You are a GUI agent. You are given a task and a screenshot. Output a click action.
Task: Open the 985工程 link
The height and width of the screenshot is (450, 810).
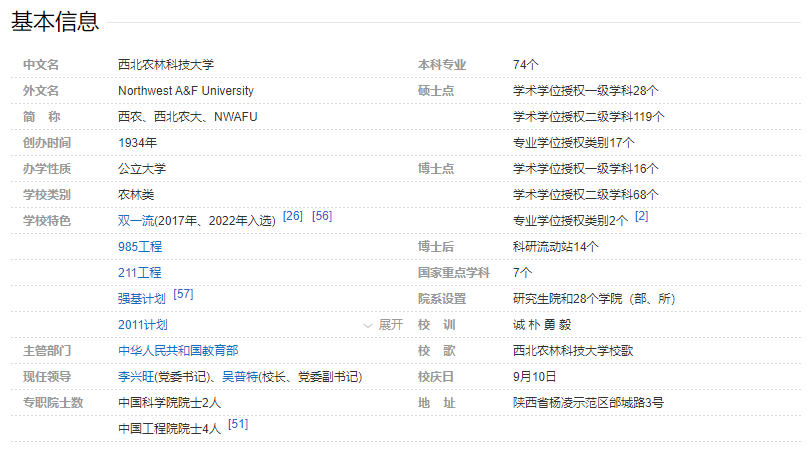[140, 247]
